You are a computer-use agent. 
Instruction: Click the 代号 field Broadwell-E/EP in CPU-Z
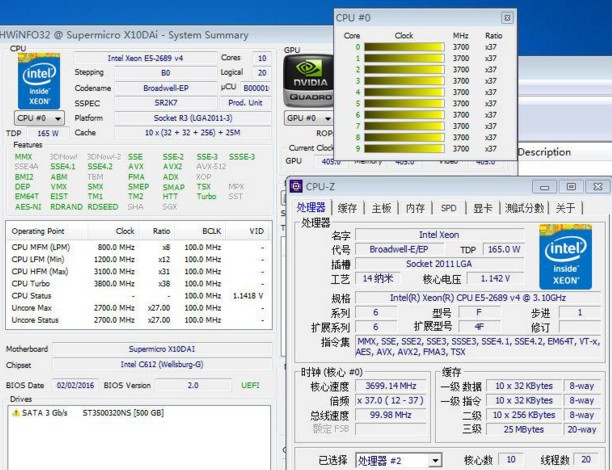click(399, 249)
